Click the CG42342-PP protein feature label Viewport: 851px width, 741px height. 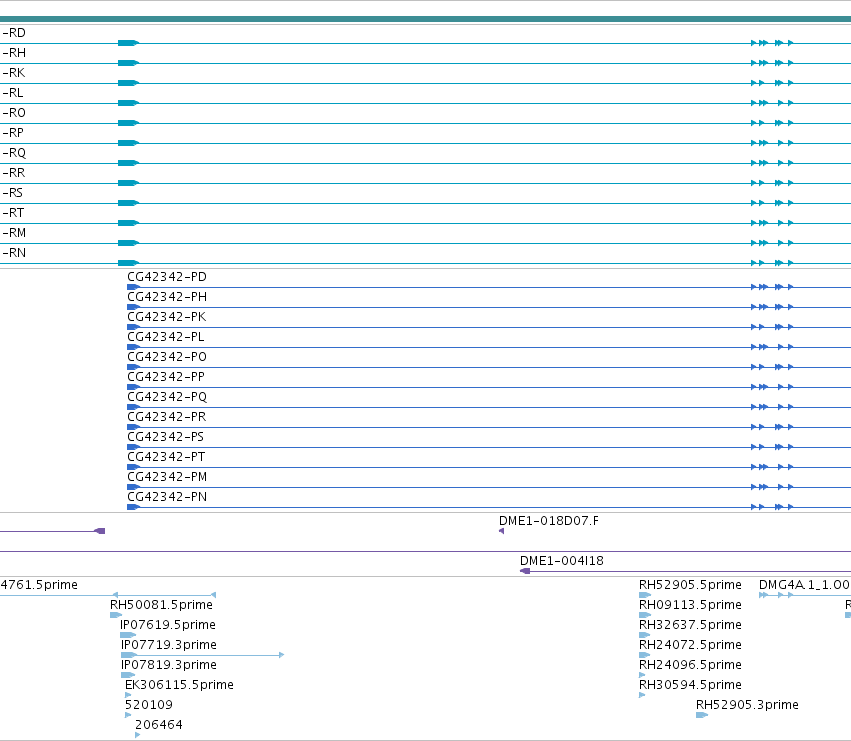(166, 377)
